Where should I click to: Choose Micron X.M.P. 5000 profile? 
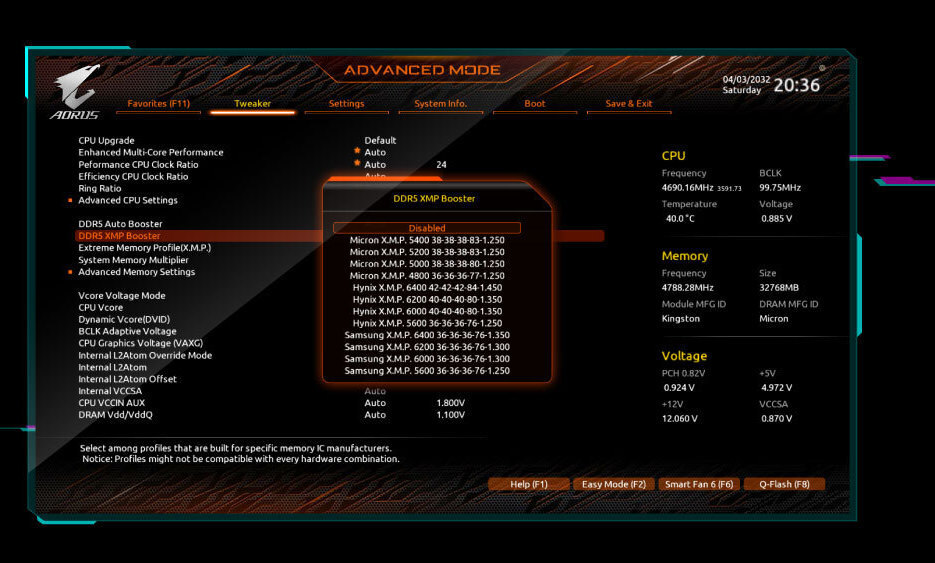pos(427,264)
